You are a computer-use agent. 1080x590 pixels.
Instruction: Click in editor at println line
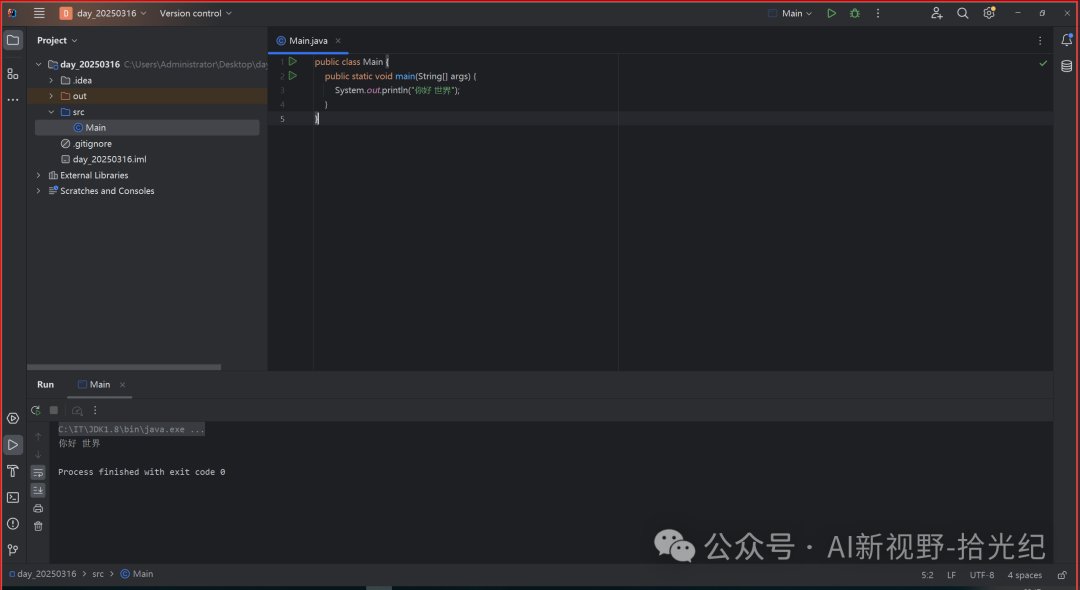click(x=397, y=90)
